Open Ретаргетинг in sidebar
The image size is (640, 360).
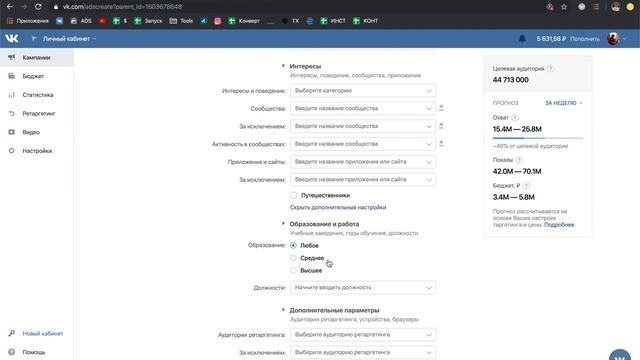(x=37, y=113)
